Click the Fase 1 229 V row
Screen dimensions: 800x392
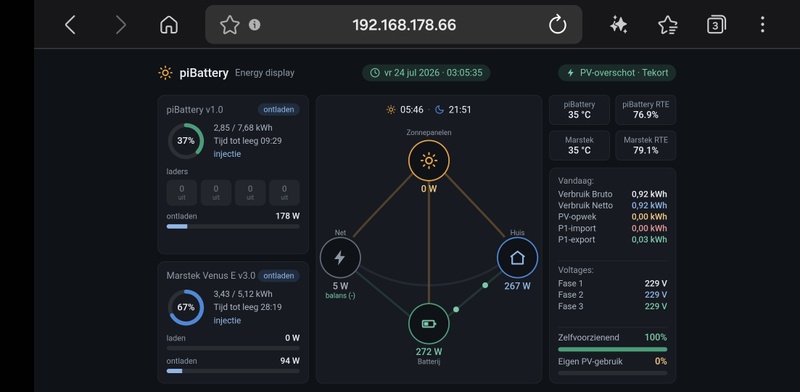(x=612, y=283)
